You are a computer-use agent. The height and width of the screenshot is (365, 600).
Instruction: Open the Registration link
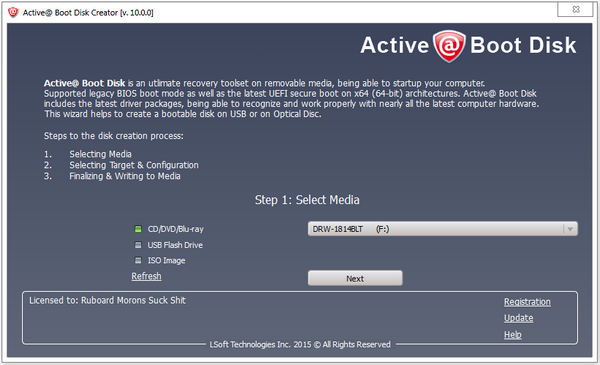527,302
